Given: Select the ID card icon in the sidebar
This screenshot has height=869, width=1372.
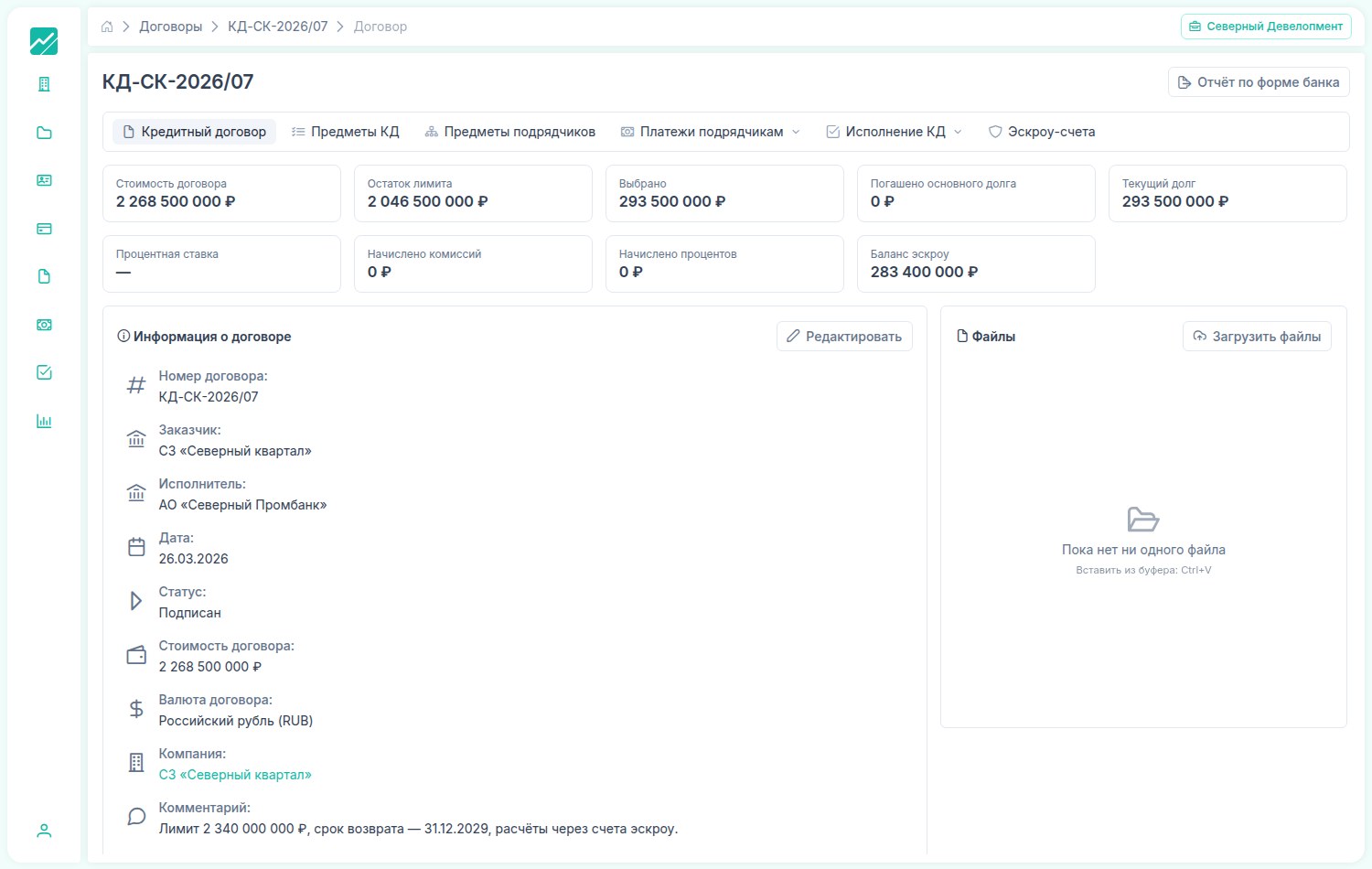Looking at the screenshot, I should pos(44,180).
